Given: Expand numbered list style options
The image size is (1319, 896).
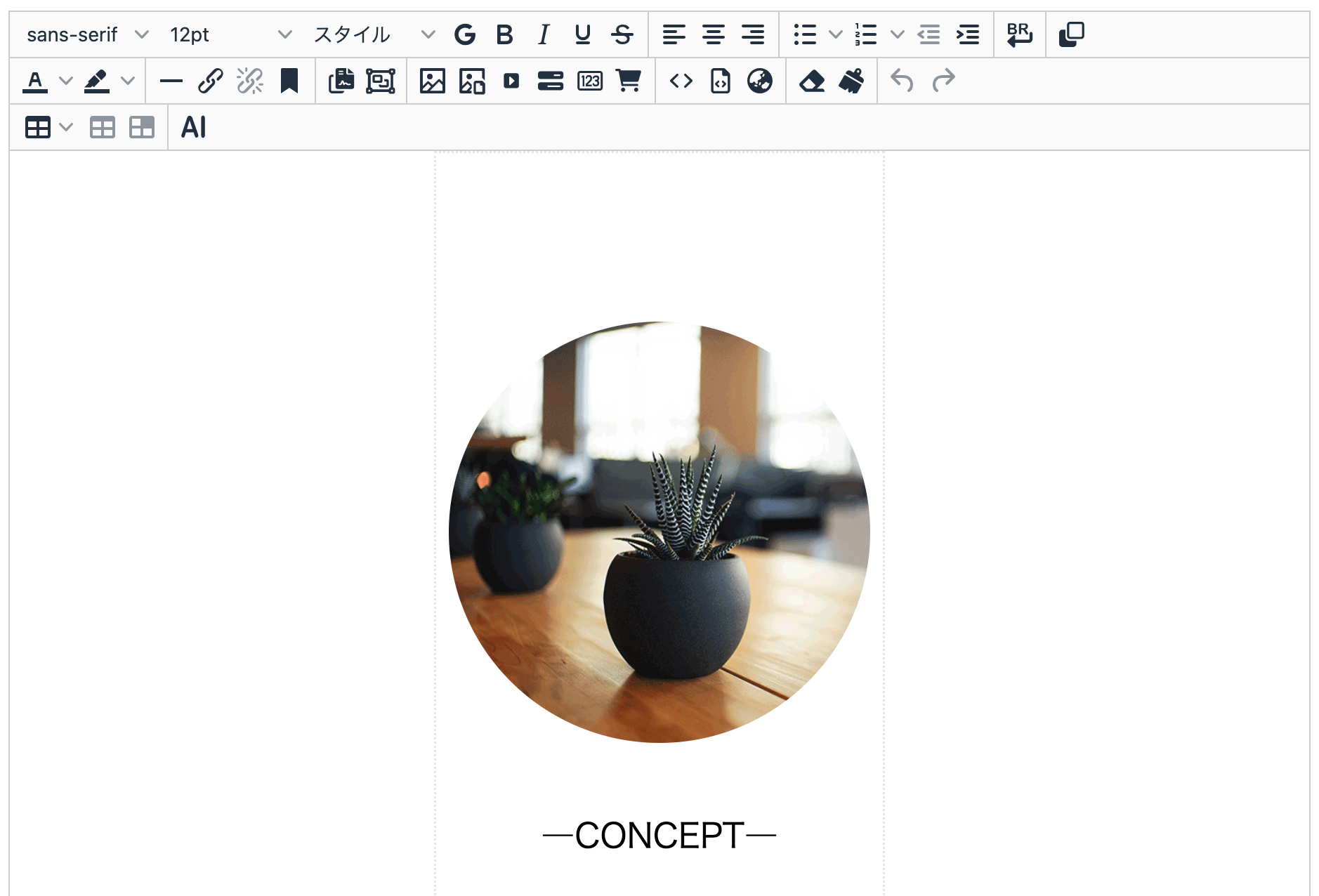Looking at the screenshot, I should click(898, 34).
